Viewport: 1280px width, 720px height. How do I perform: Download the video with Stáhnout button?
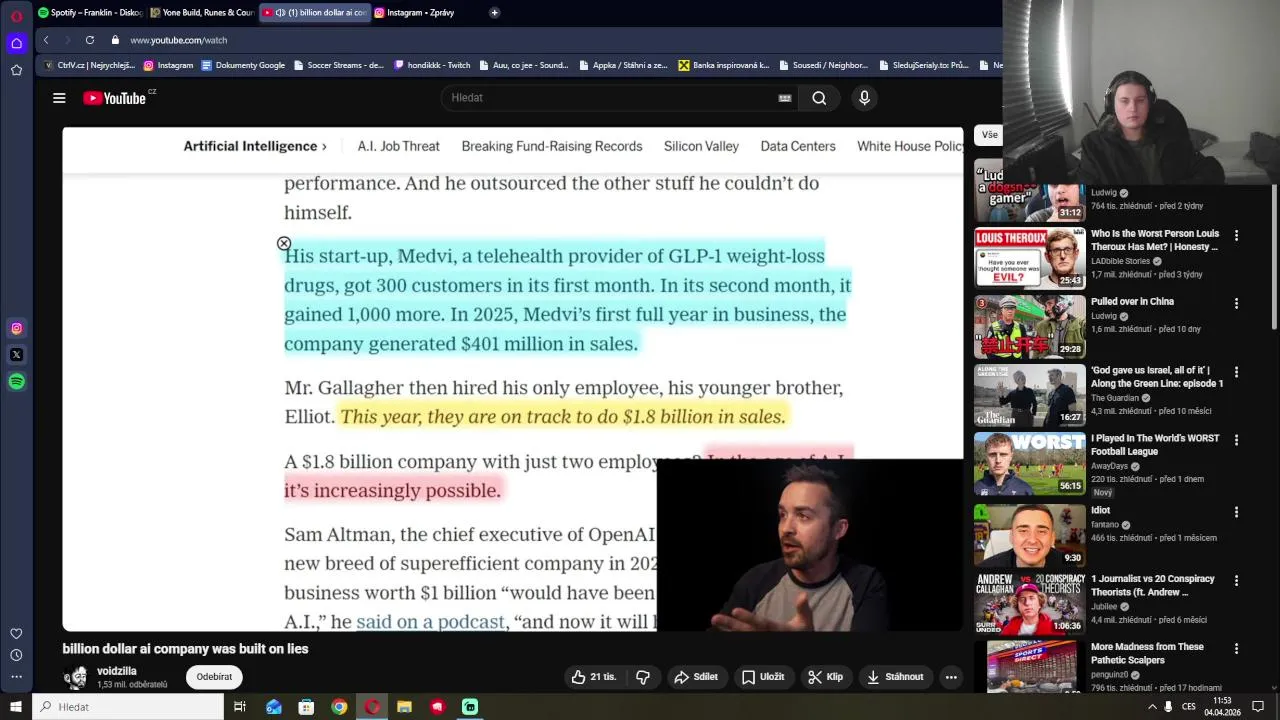[895, 677]
